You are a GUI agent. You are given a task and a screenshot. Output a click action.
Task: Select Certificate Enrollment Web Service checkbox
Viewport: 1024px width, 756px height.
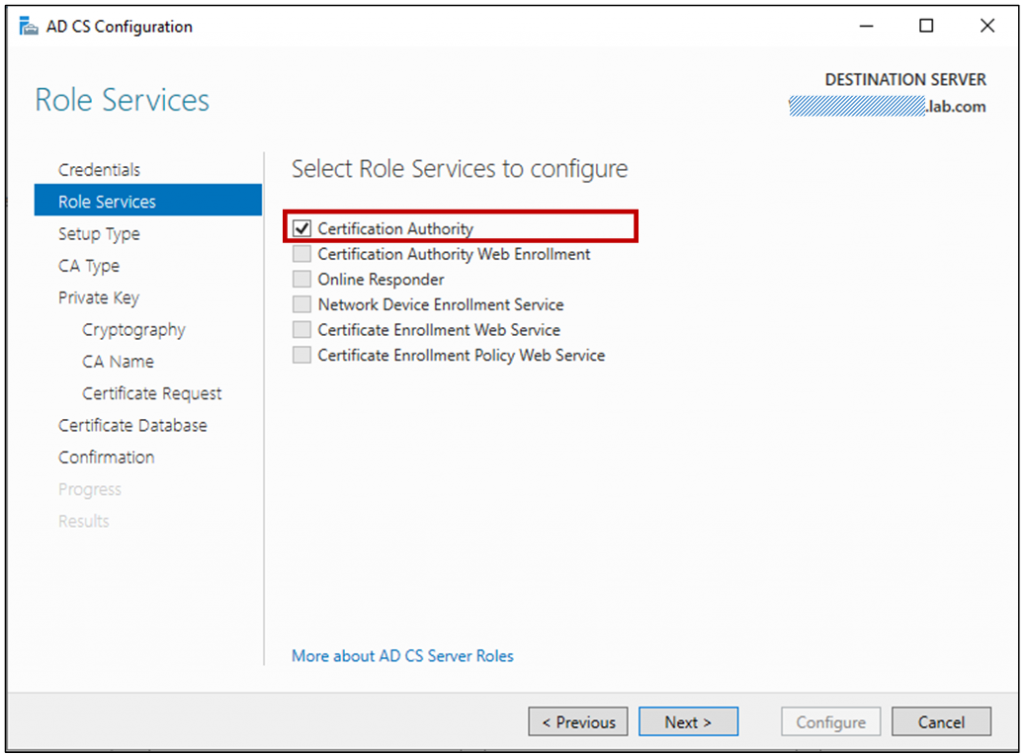[302, 330]
